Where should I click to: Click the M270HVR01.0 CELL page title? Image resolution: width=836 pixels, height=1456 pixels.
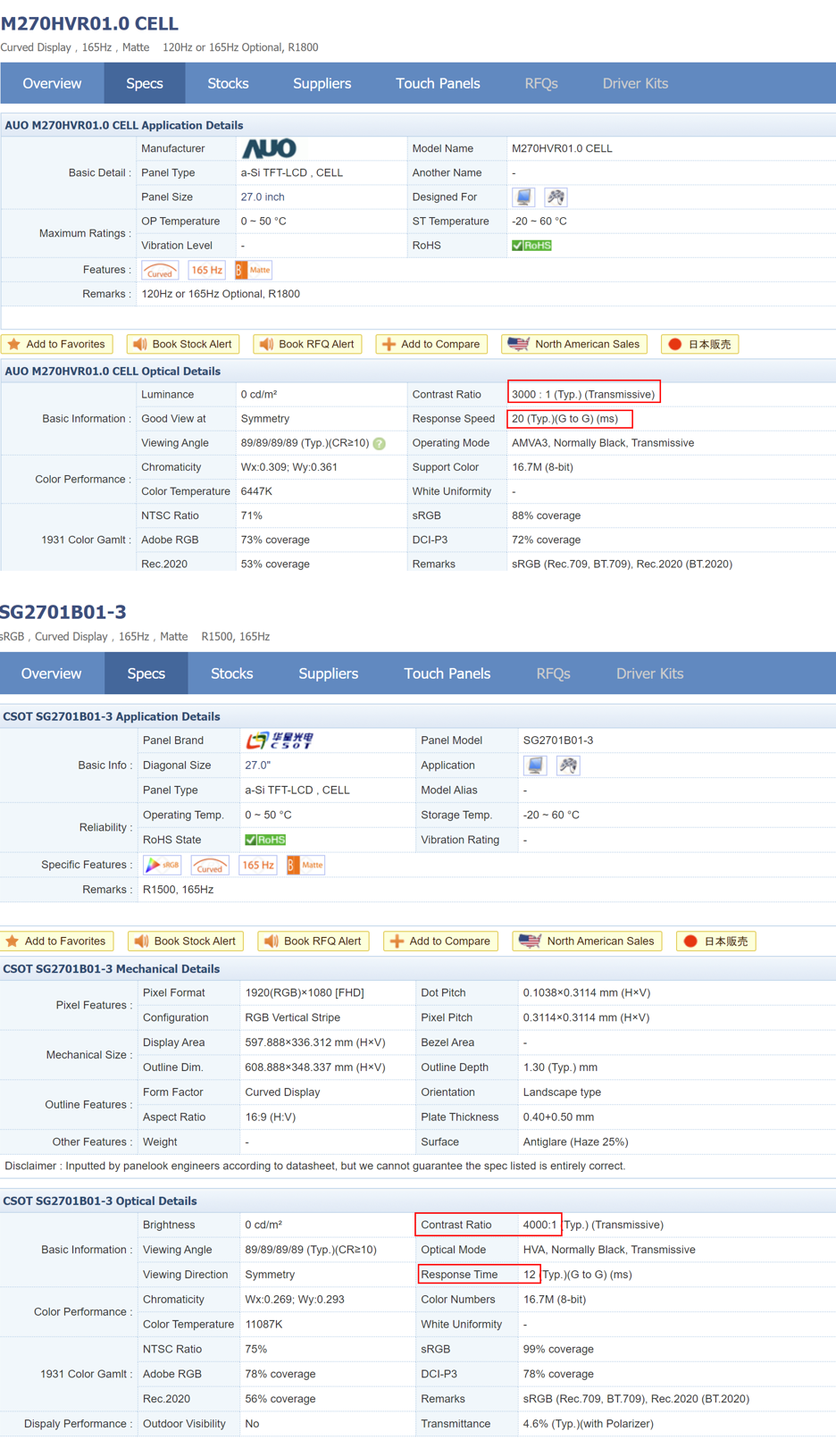89,24
